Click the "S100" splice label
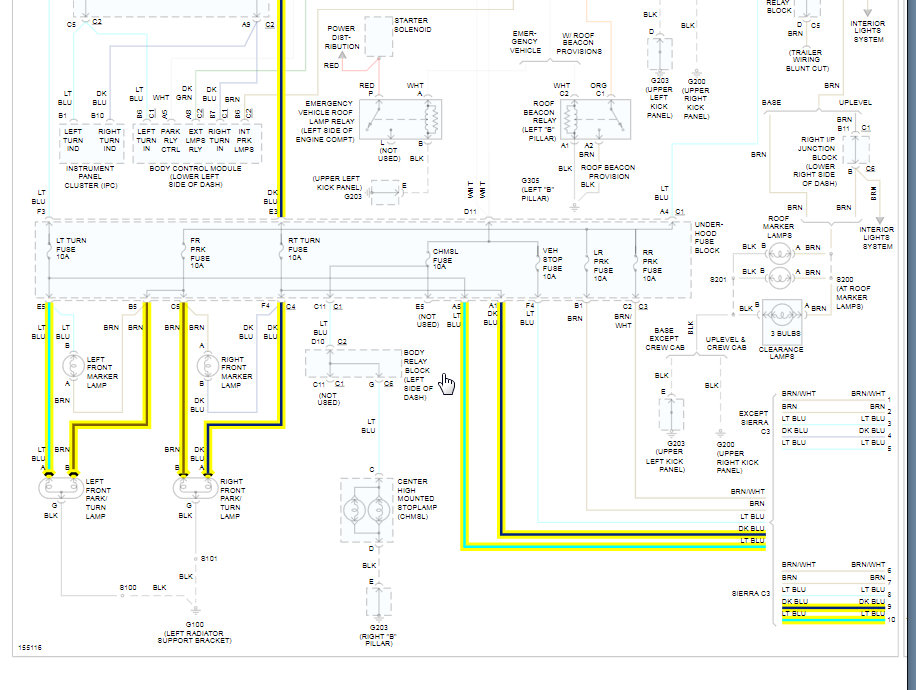Image resolution: width=916 pixels, height=690 pixels. tap(128, 587)
